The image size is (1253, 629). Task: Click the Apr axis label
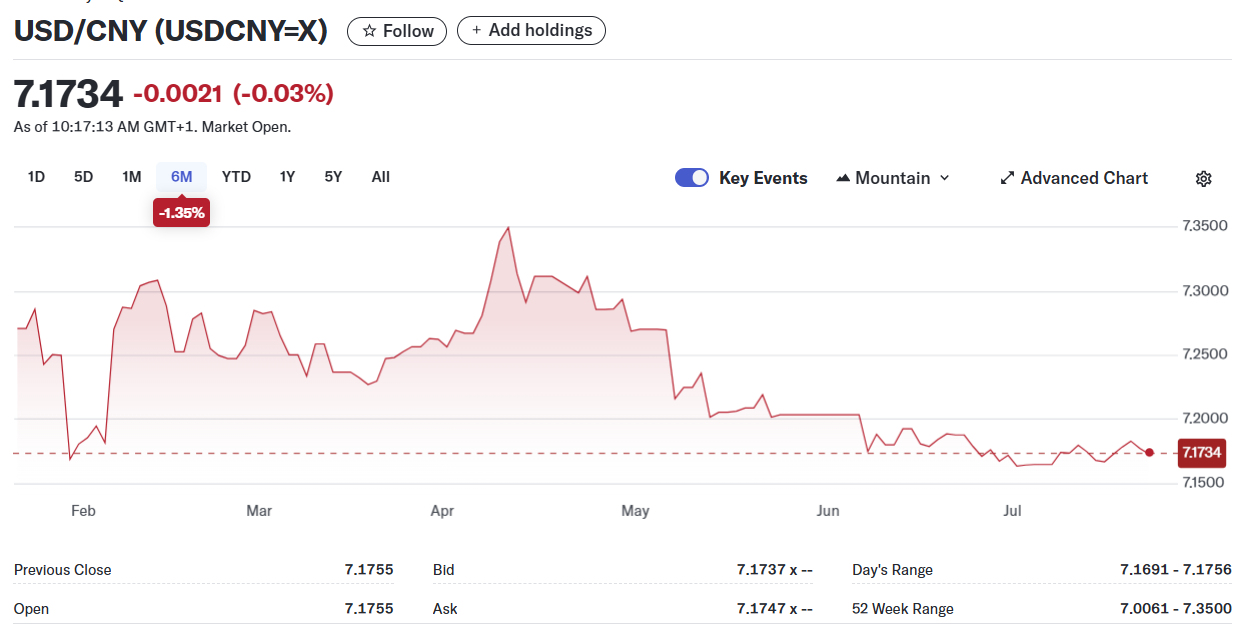point(442,511)
